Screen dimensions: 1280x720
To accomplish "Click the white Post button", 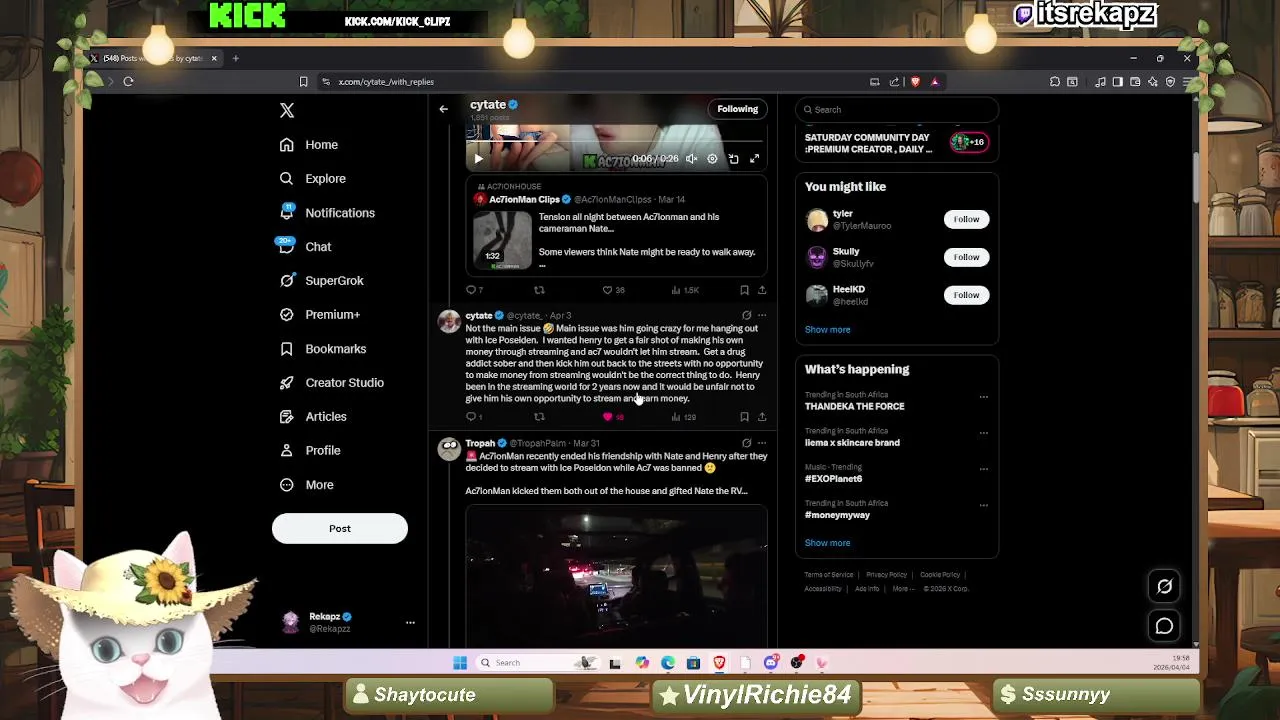I will [x=340, y=528].
